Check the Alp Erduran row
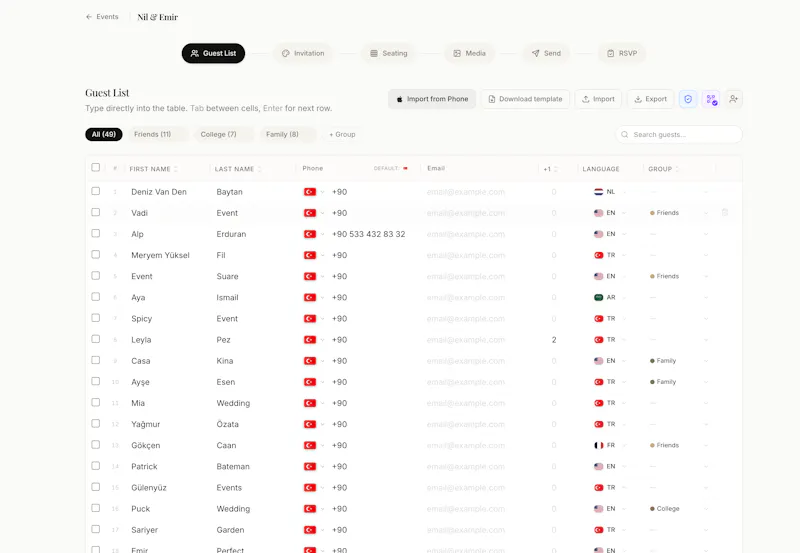The image size is (800, 553). 95,233
